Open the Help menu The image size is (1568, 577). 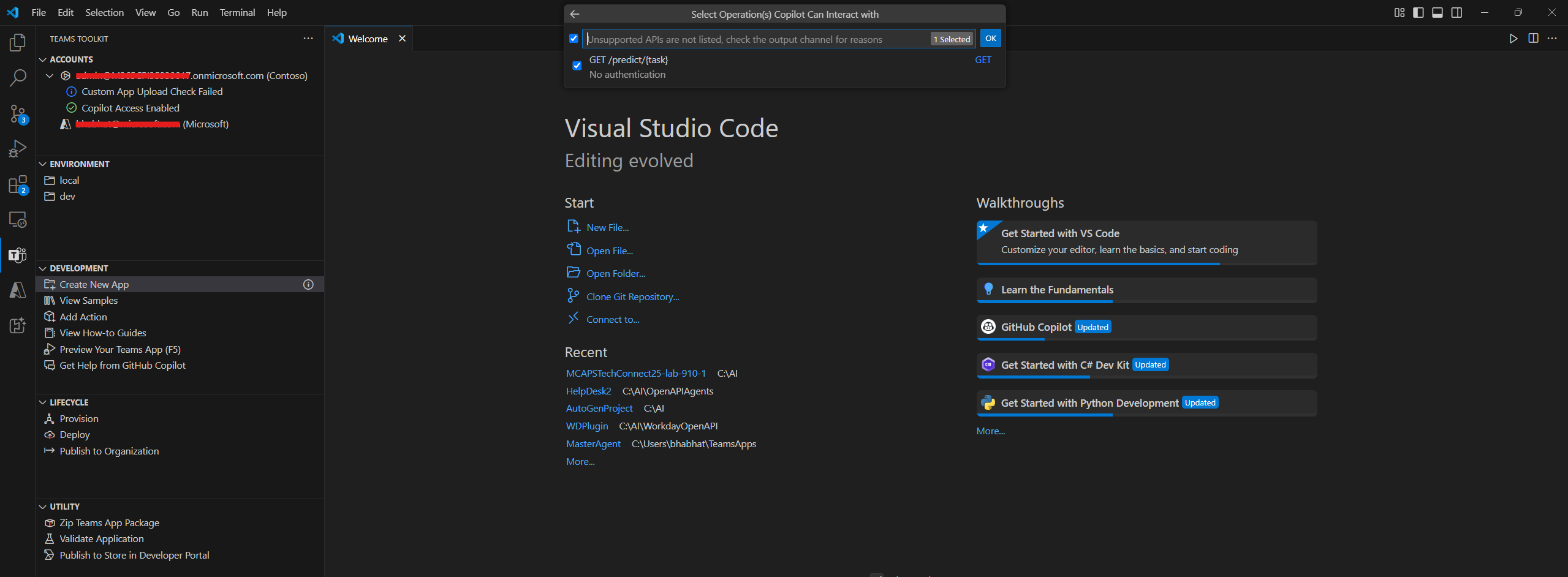[x=276, y=13]
